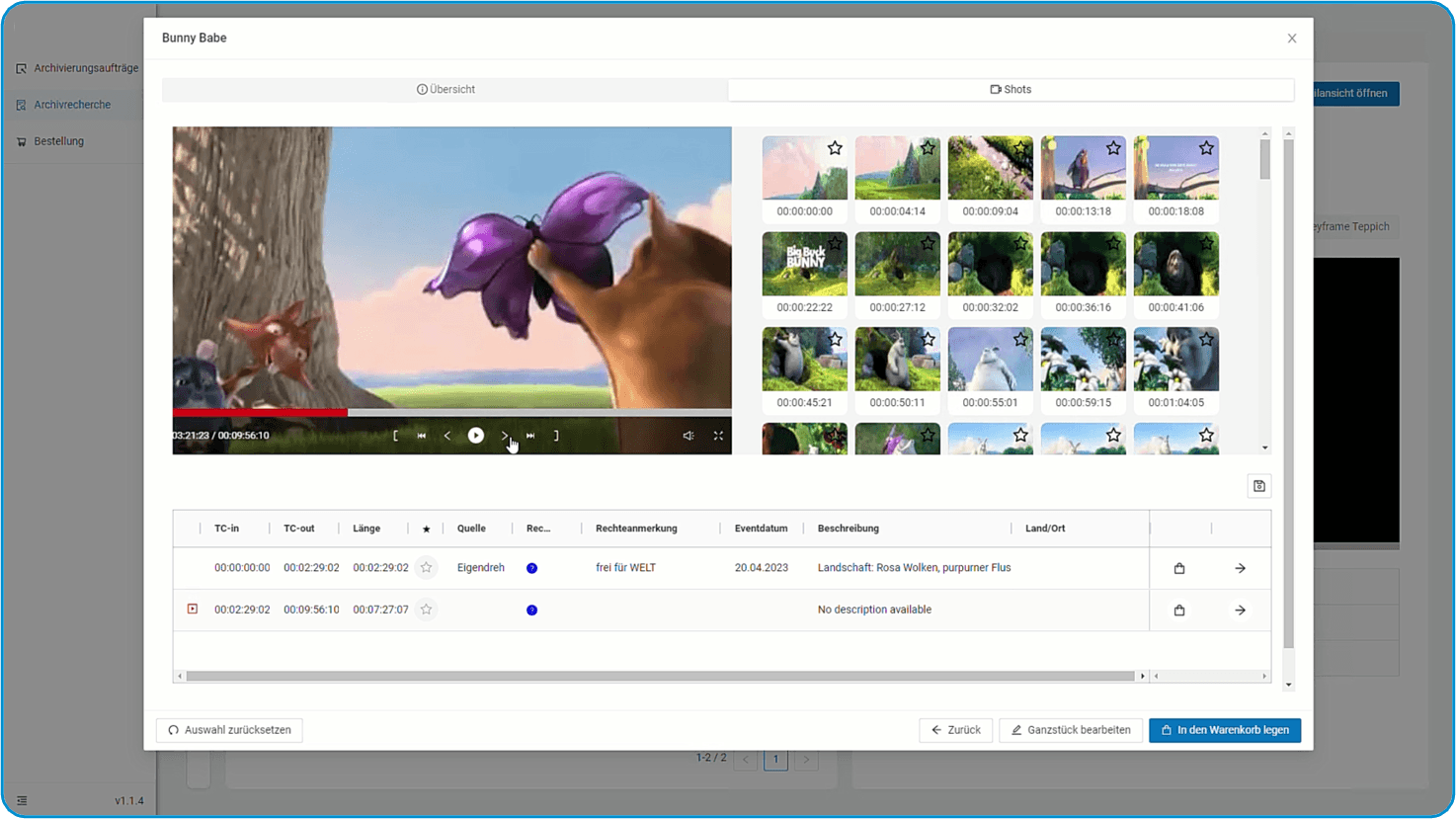This screenshot has height=819, width=1456.
Task: Select the Big Buck Bunny title thumbnail
Action: point(804,265)
